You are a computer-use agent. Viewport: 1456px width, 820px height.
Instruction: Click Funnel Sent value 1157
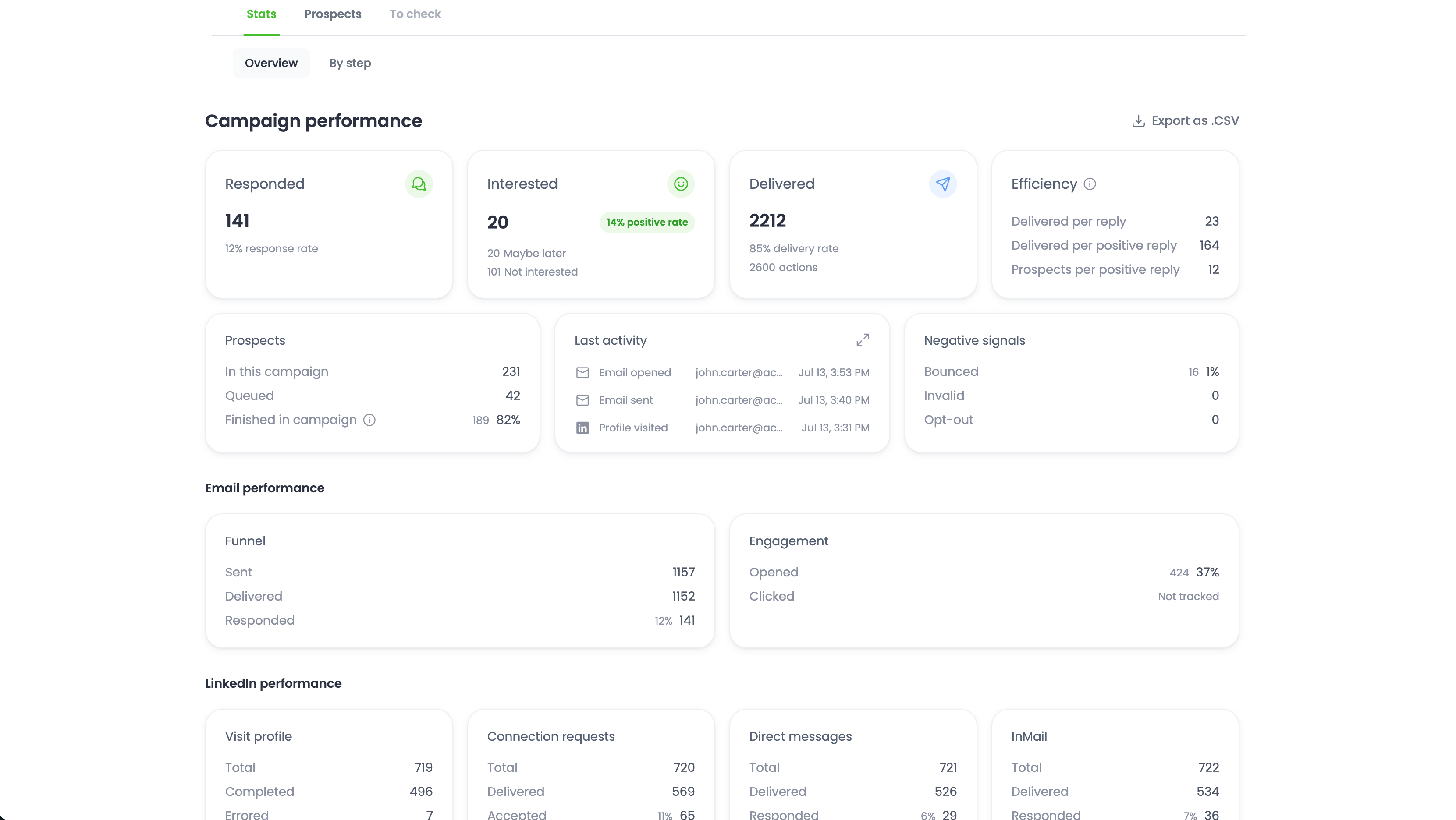683,572
